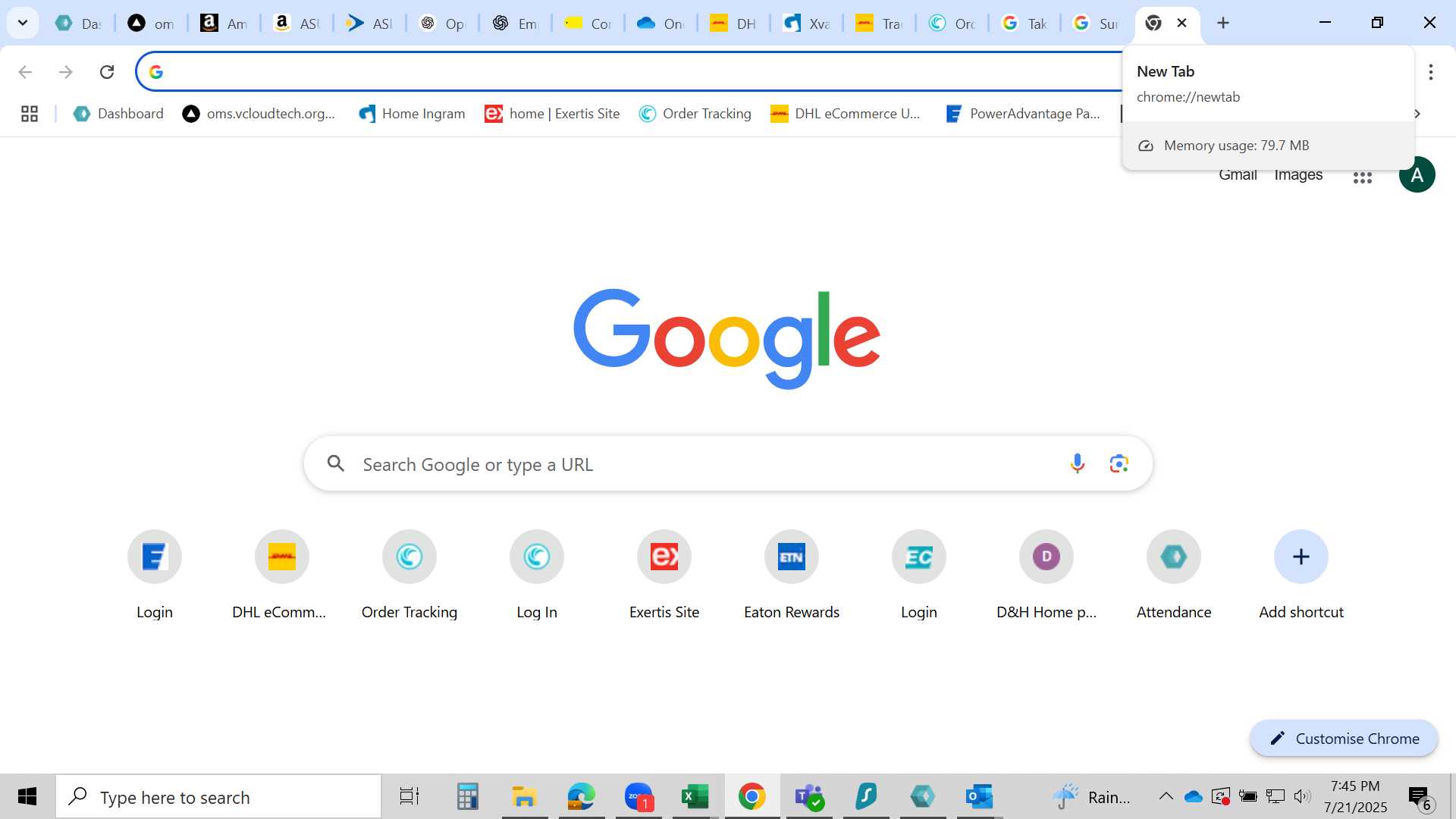Open Exertis Site shortcut tile
Image resolution: width=1456 pixels, height=819 pixels.
[664, 575]
